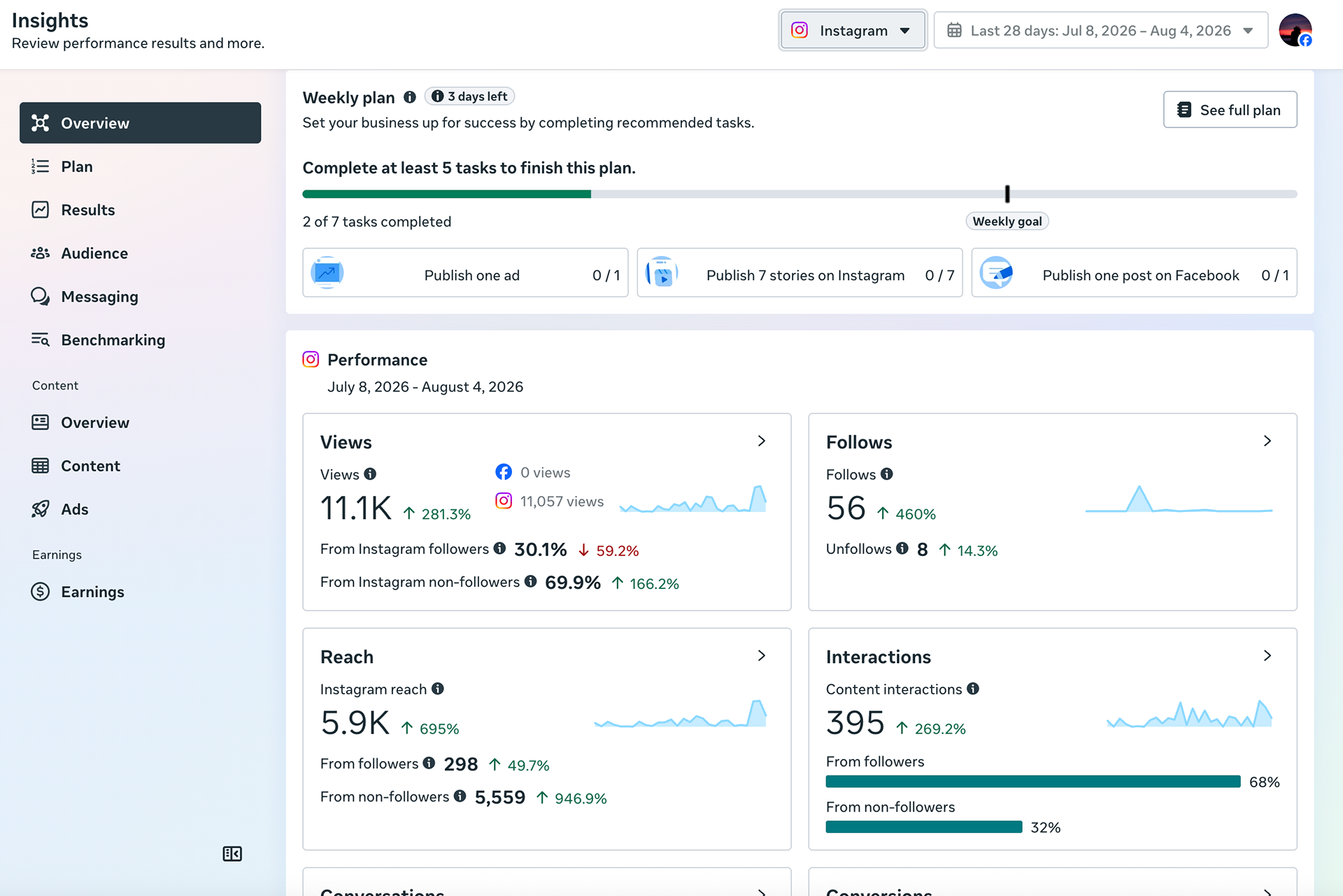The image size is (1343, 896).
Task: Open the Last 28 days date range picker
Action: coord(1100,30)
